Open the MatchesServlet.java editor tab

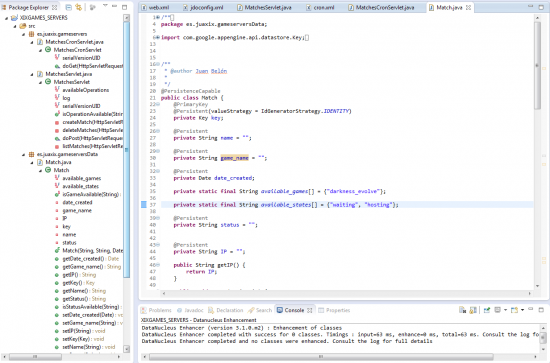(264, 7)
